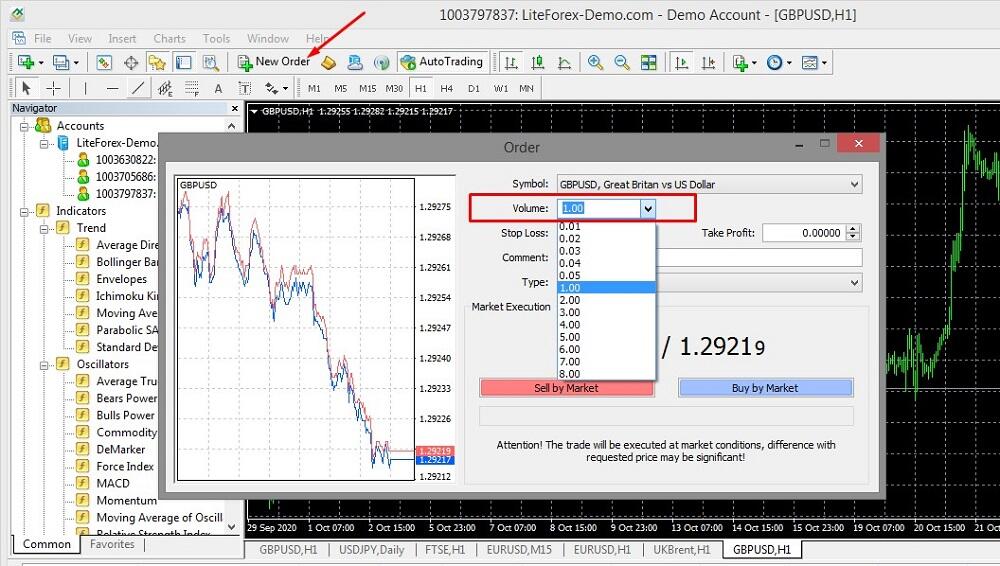Viewport: 1000px width, 566px height.
Task: Zoom out on the chart
Action: 622,62
